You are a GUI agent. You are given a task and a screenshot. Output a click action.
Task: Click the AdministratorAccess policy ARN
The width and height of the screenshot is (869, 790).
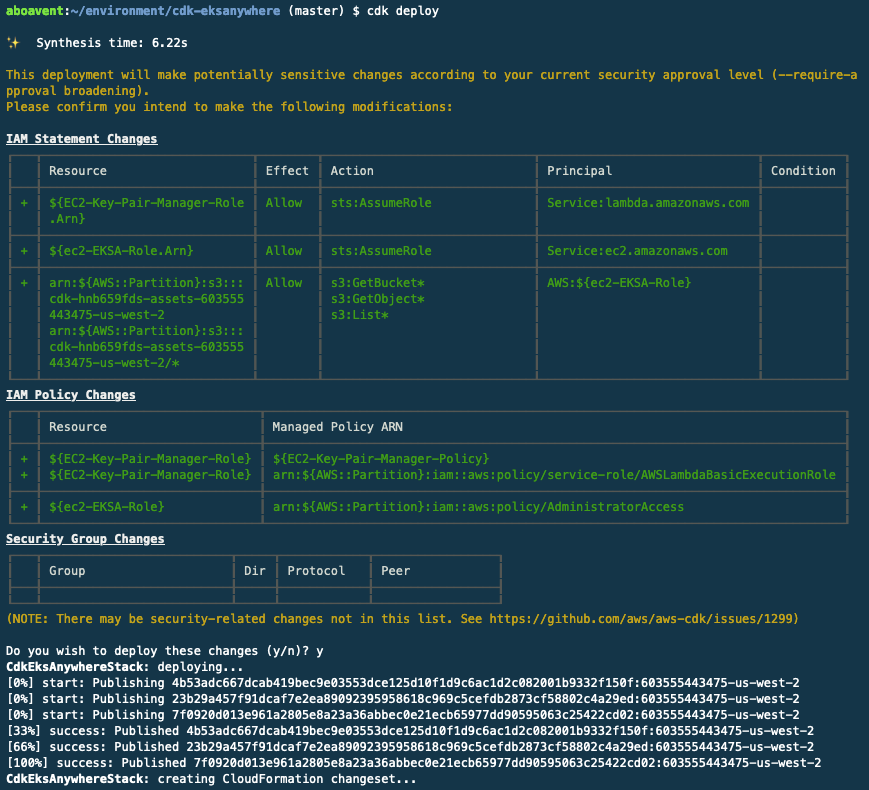pos(478,507)
